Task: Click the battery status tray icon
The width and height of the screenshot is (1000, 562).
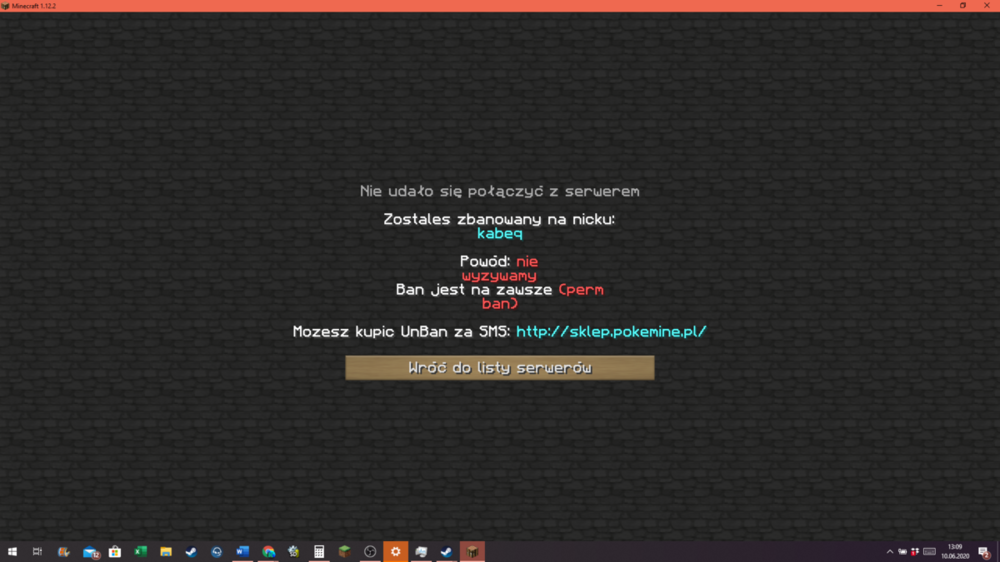Action: pos(902,552)
